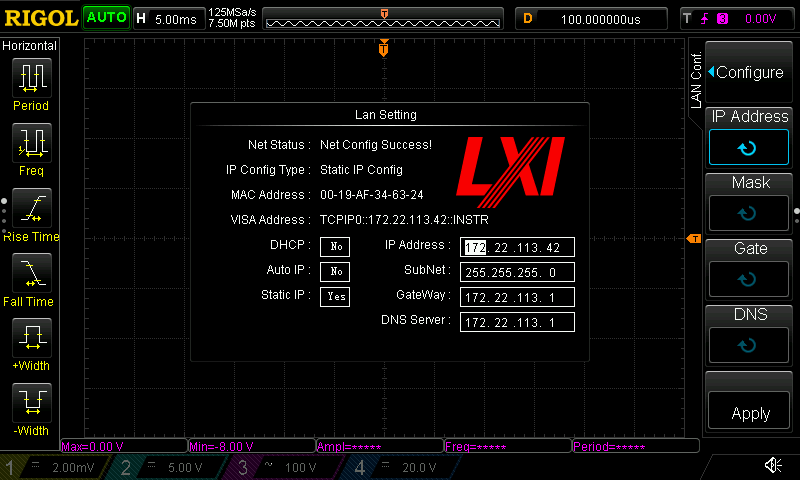Click the RIGOL logo

click(x=41, y=19)
